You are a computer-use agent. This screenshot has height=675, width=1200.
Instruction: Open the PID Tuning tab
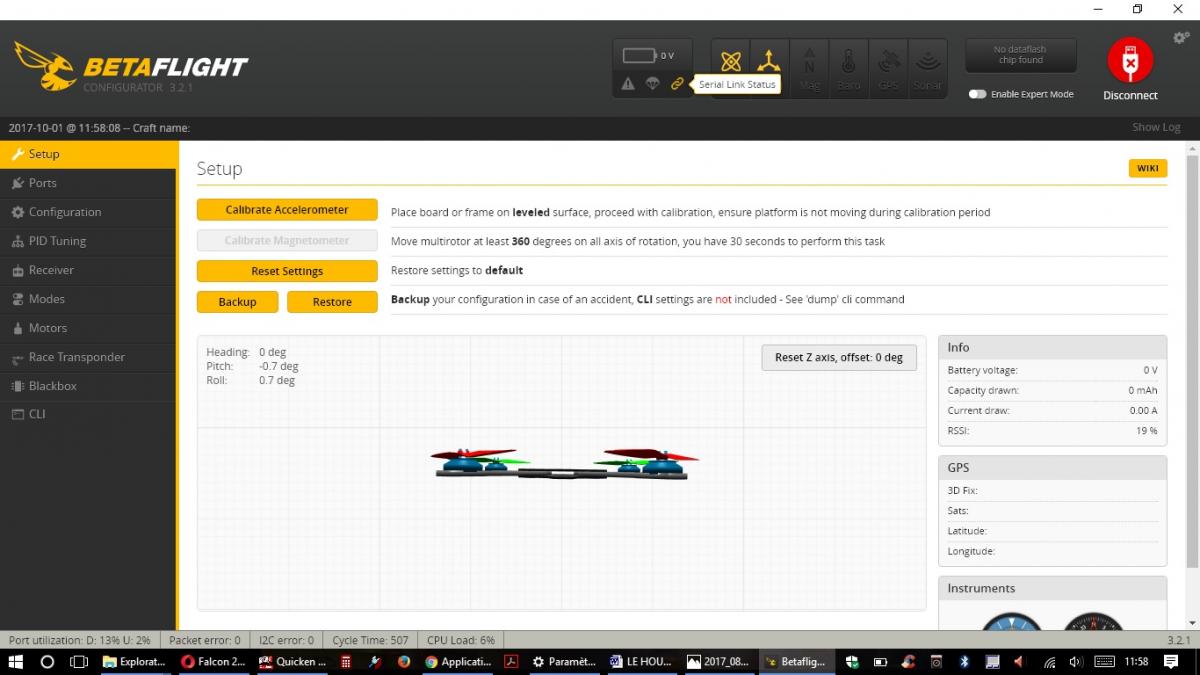tap(57, 241)
